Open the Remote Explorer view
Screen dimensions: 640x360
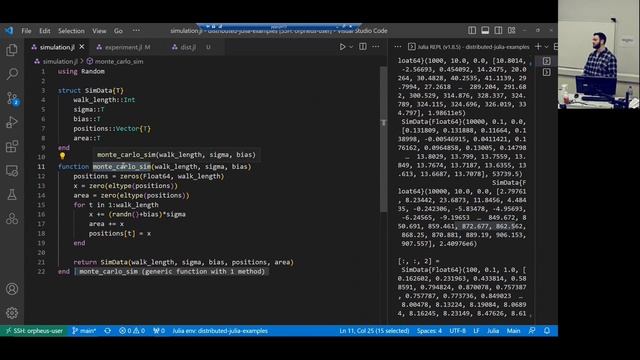[x=12, y=171]
